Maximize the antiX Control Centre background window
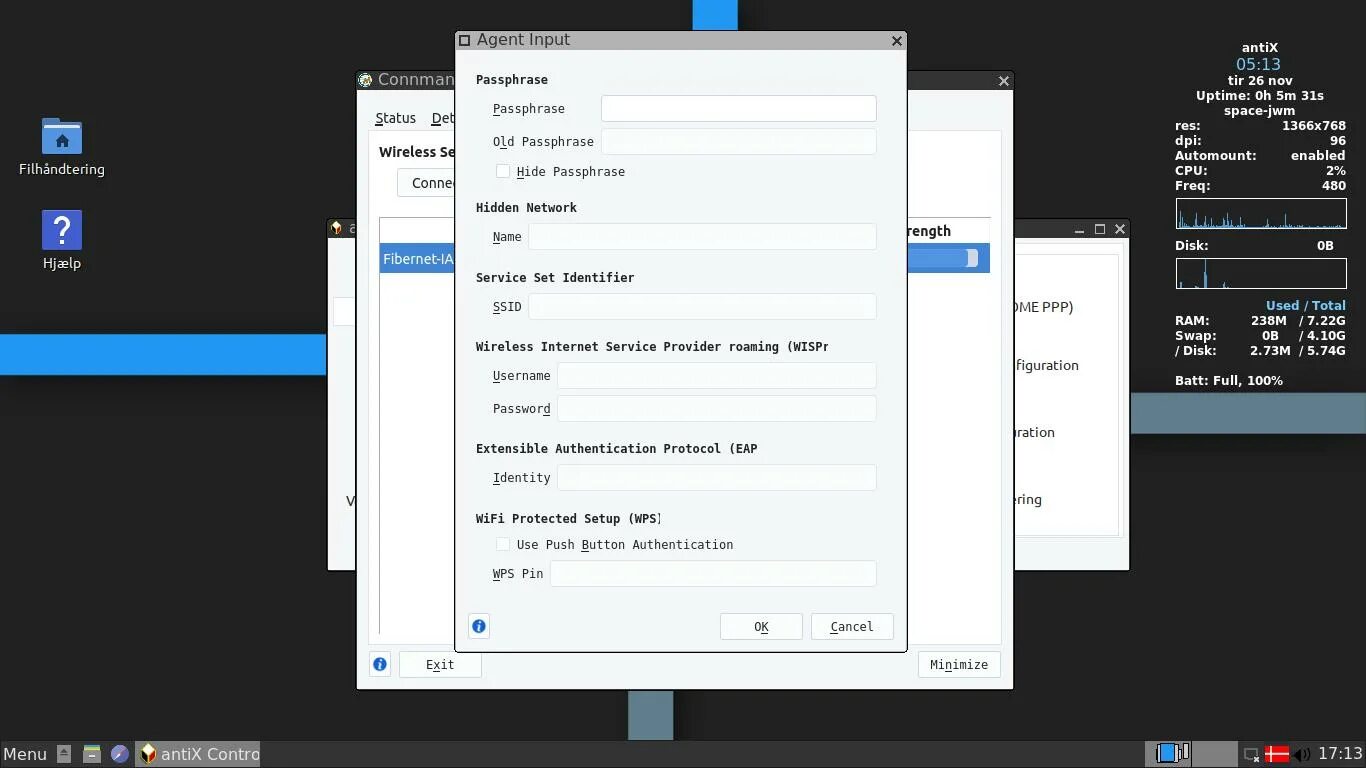The height and width of the screenshot is (768, 1366). point(1100,229)
